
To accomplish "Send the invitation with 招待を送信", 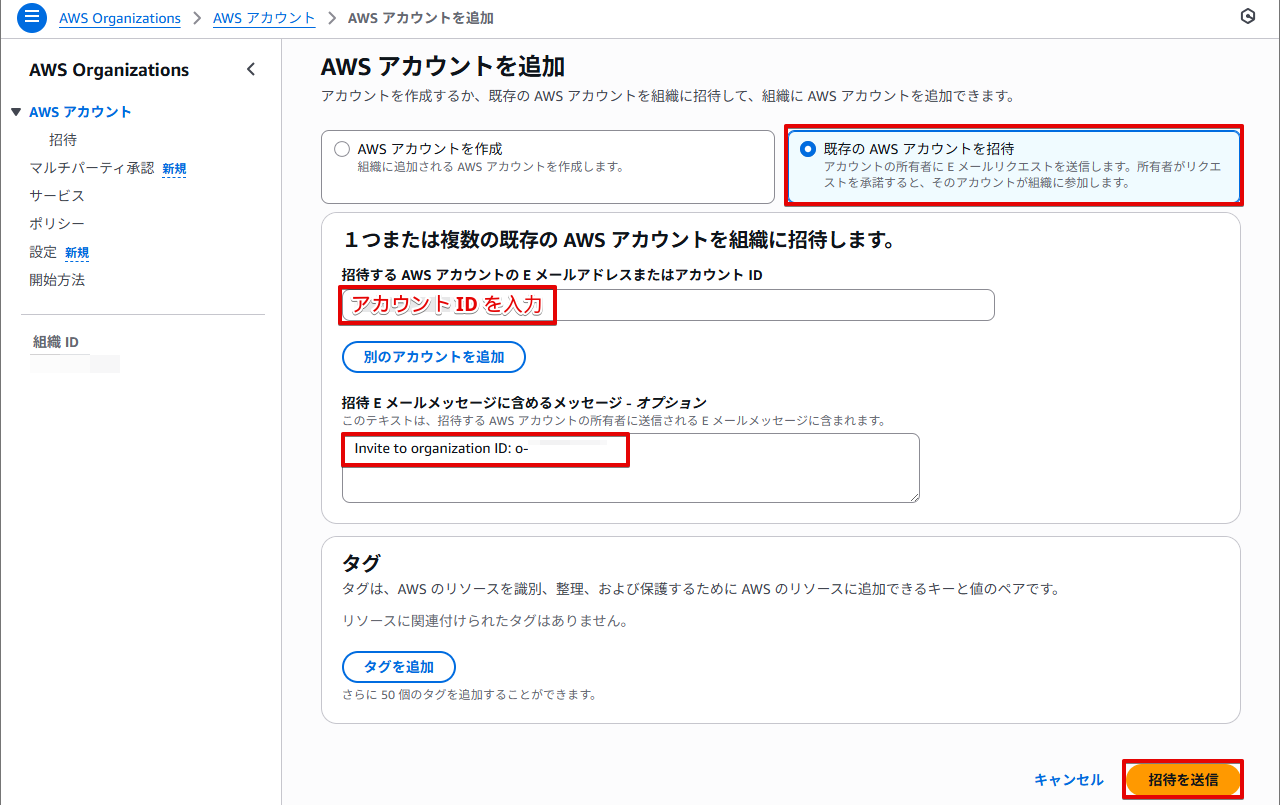I will pos(1183,780).
